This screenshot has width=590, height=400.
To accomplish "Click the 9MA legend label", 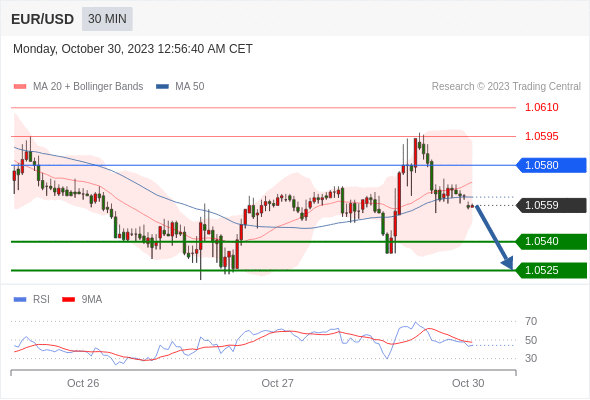I will tap(92, 300).
